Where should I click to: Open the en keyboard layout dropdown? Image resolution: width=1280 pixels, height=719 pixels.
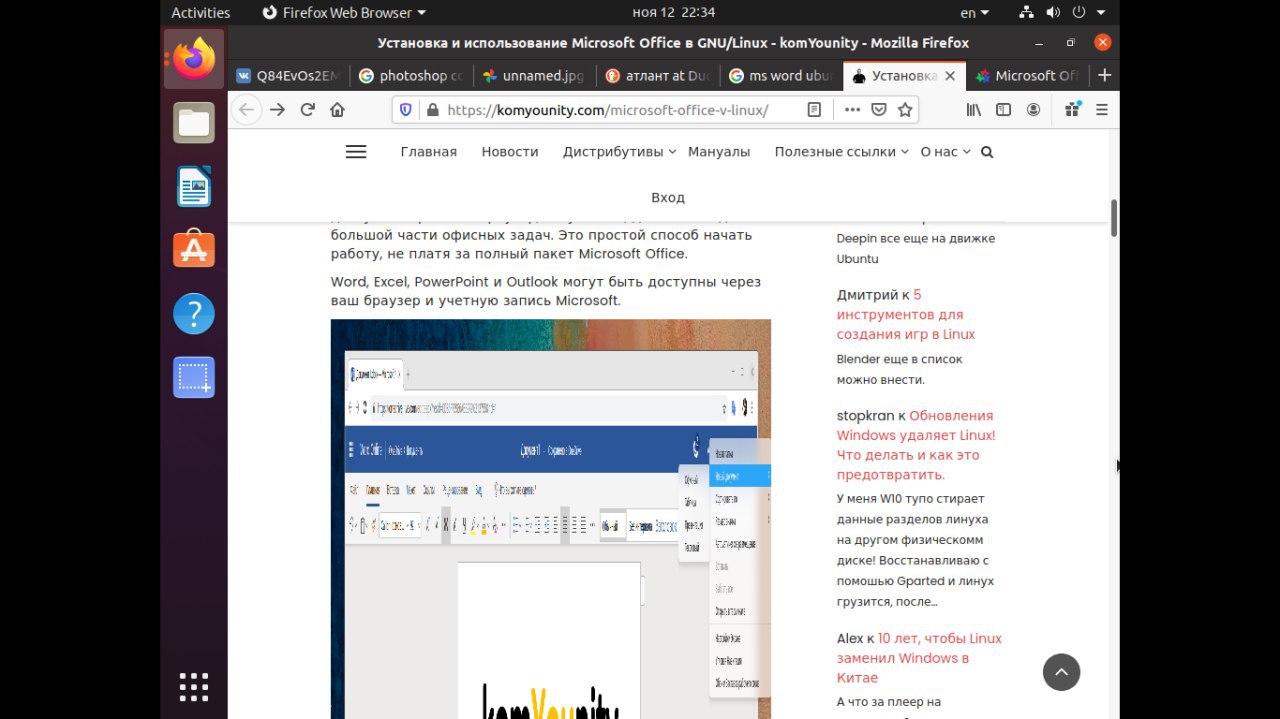point(974,13)
